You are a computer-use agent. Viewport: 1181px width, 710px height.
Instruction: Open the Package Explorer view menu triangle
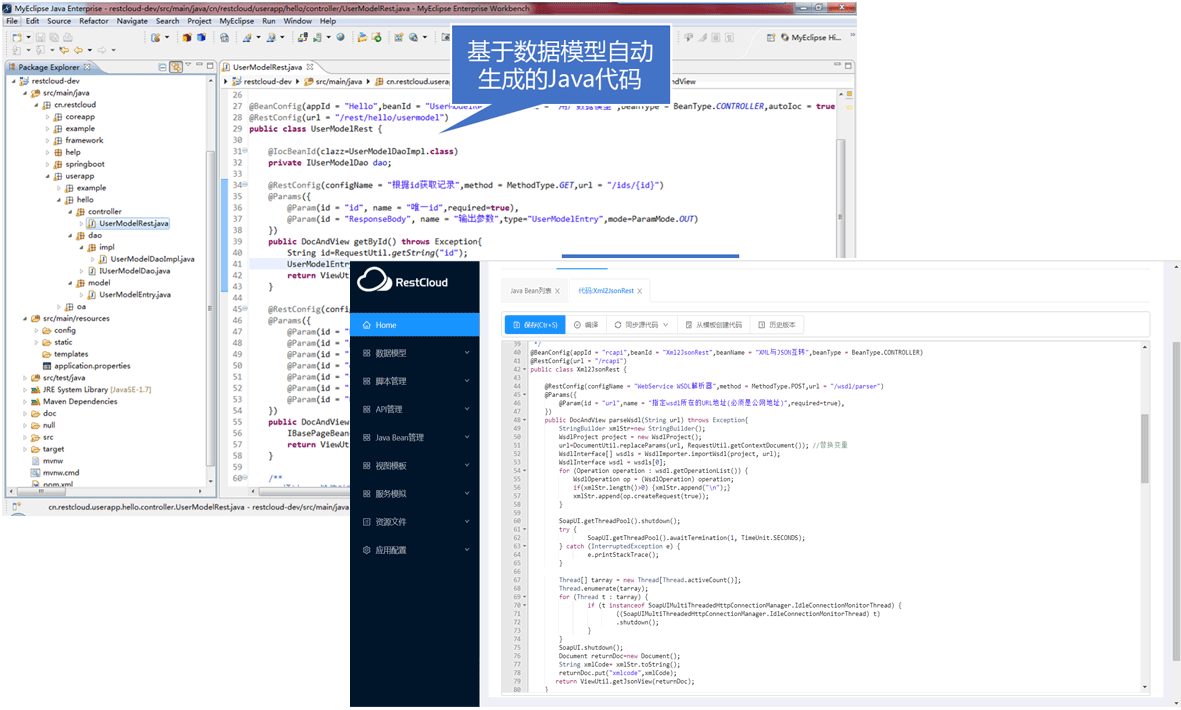[x=188, y=65]
